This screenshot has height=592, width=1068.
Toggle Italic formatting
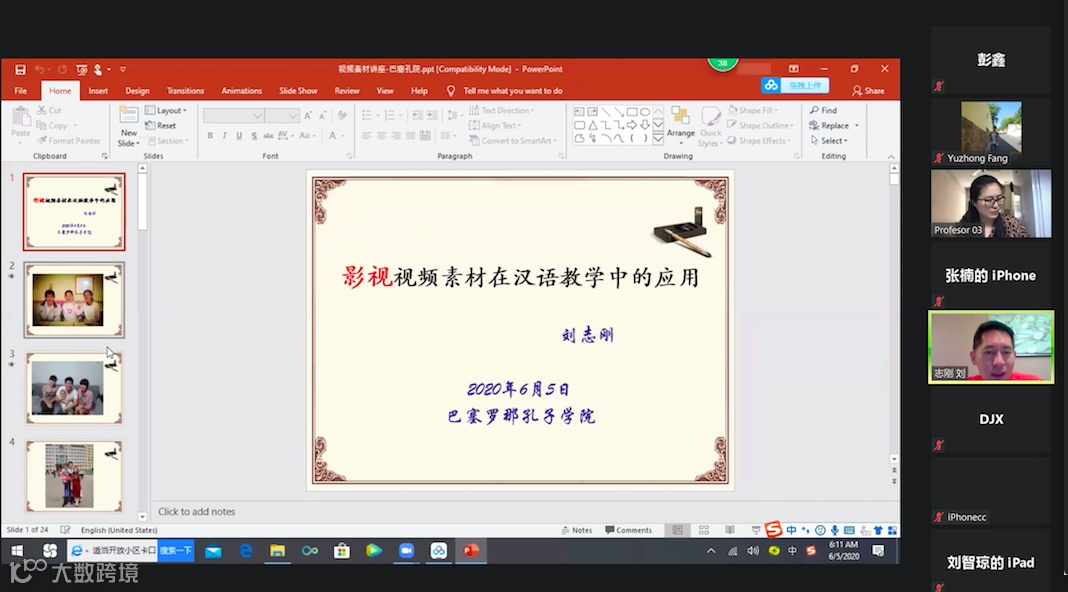[224, 136]
